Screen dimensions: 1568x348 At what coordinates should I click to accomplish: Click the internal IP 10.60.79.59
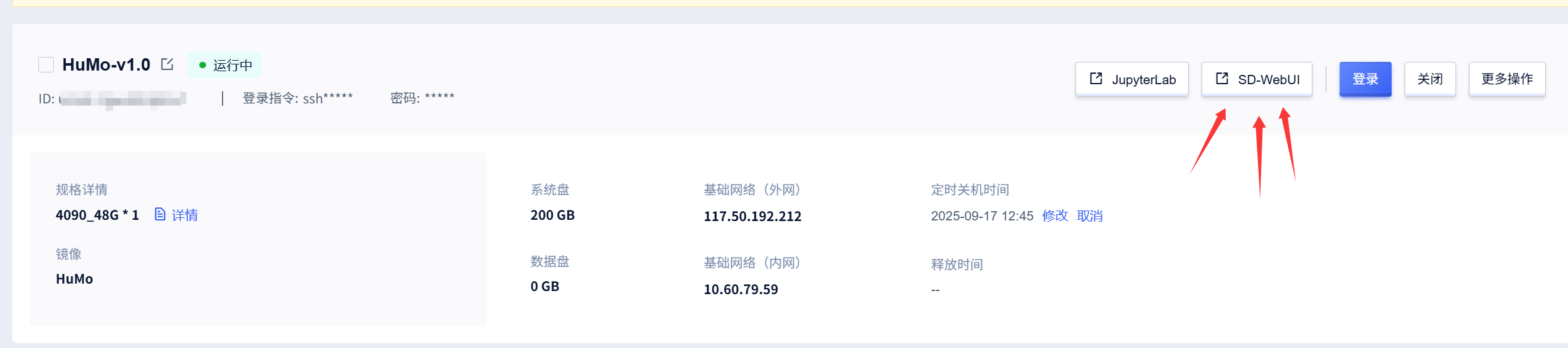click(x=741, y=289)
